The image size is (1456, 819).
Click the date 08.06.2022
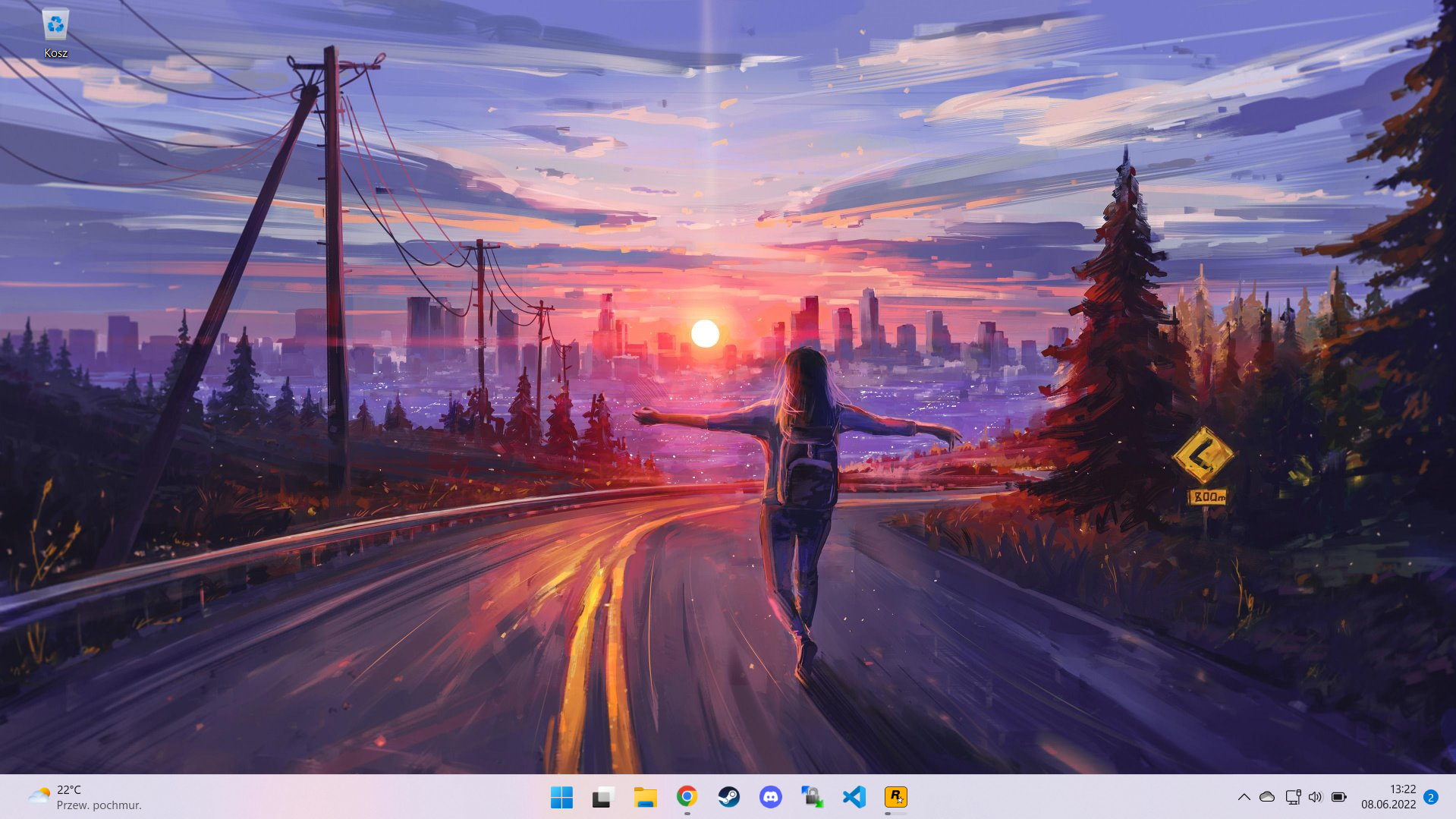coord(1388,805)
